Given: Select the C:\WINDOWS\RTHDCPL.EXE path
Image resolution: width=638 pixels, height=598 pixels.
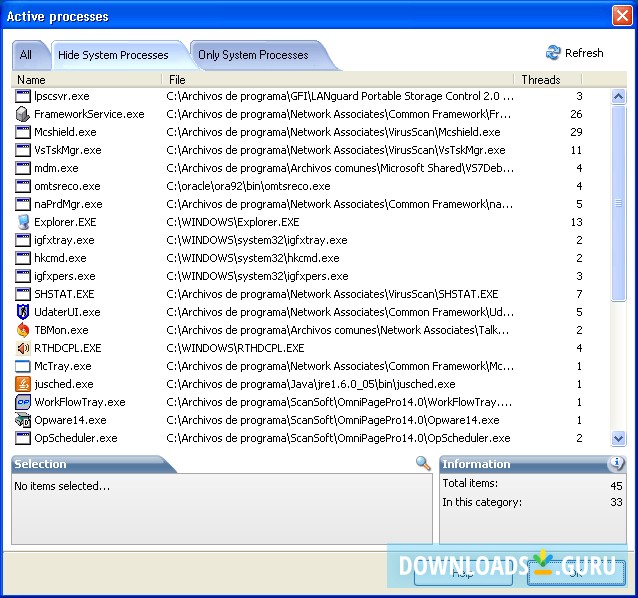Looking at the screenshot, I should tap(235, 348).
